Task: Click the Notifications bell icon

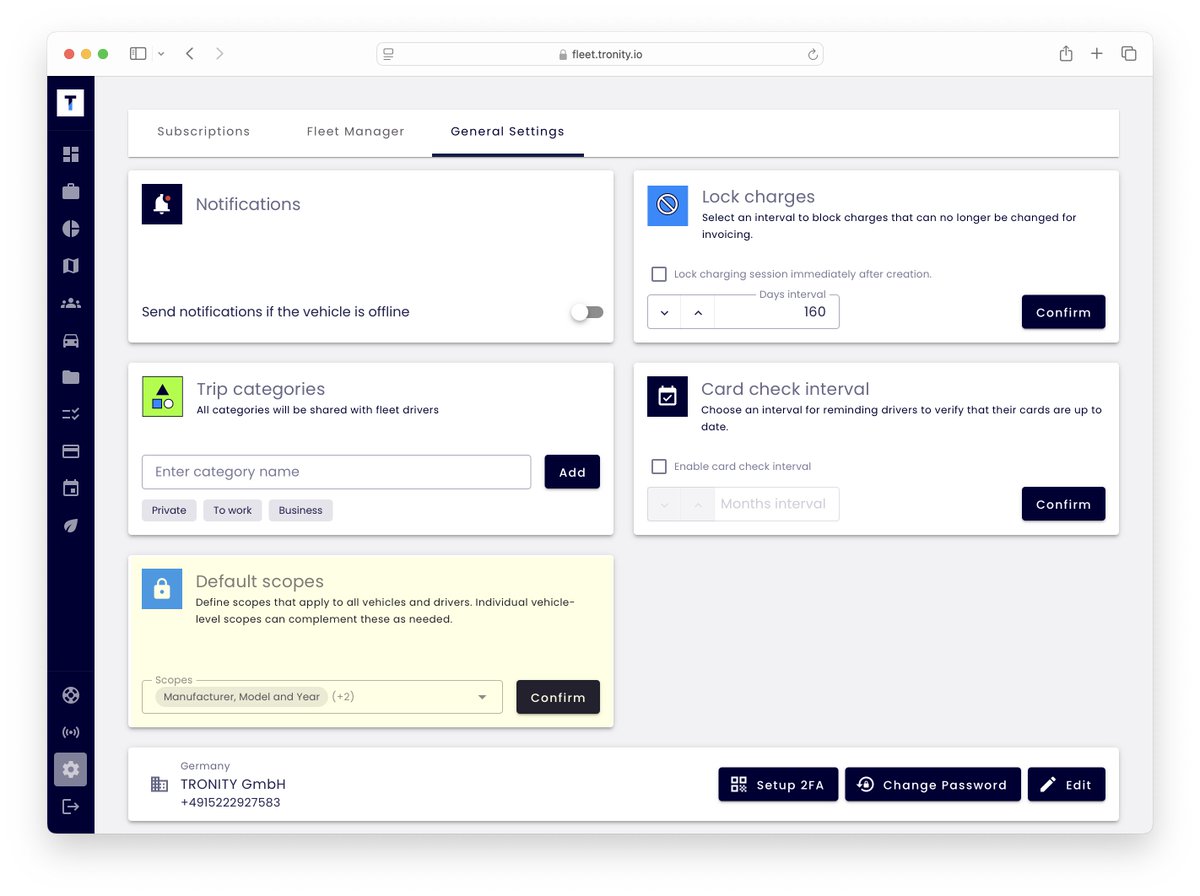Action: [x=162, y=204]
